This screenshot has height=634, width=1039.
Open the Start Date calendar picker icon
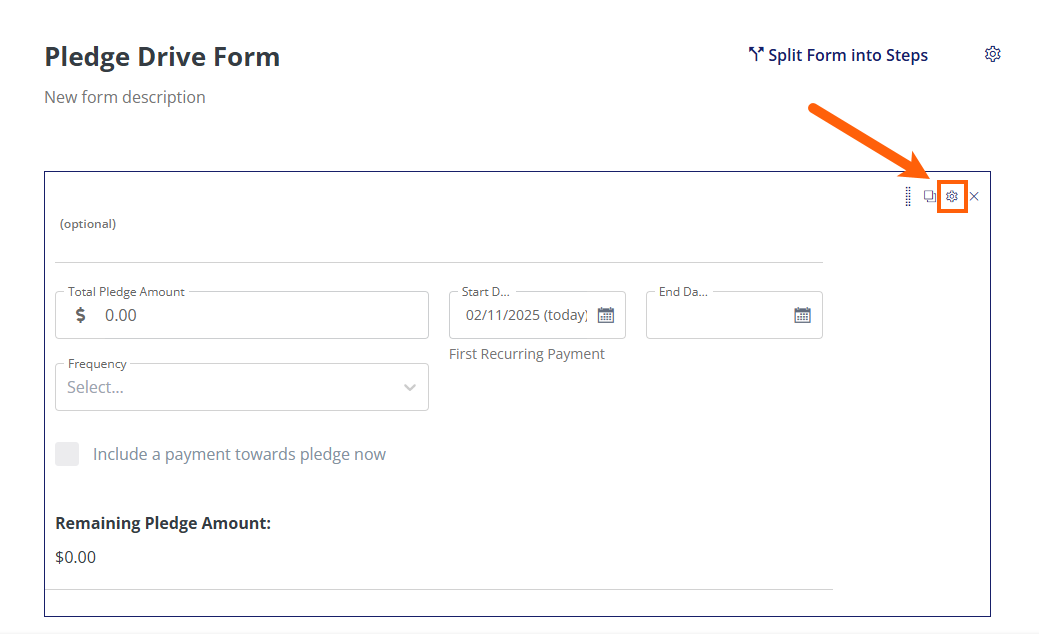(x=606, y=315)
